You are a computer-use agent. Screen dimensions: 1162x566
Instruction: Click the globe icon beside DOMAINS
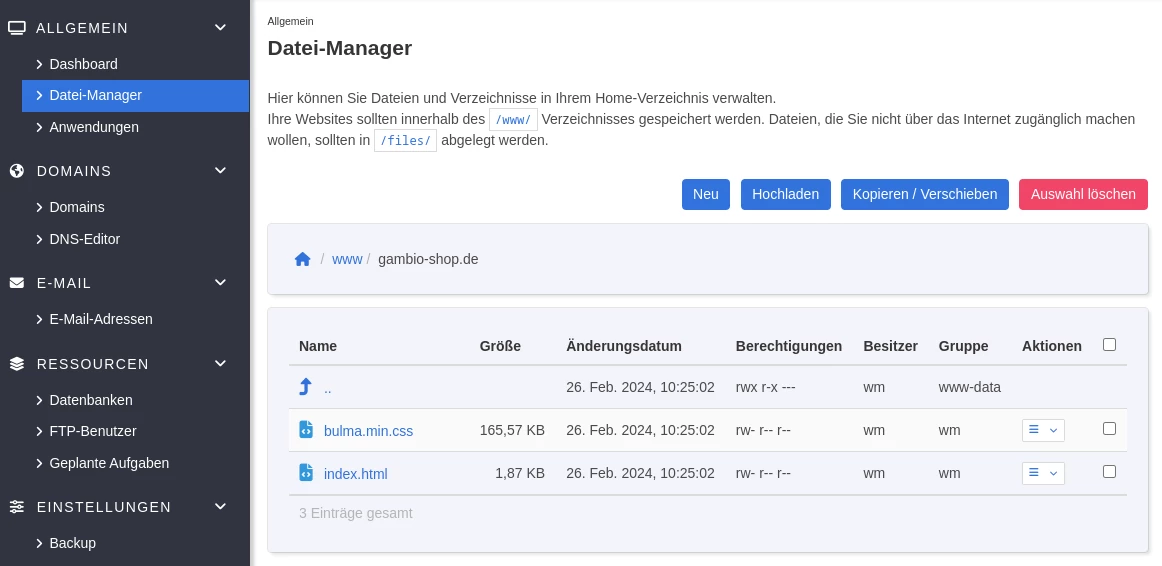pos(16,171)
